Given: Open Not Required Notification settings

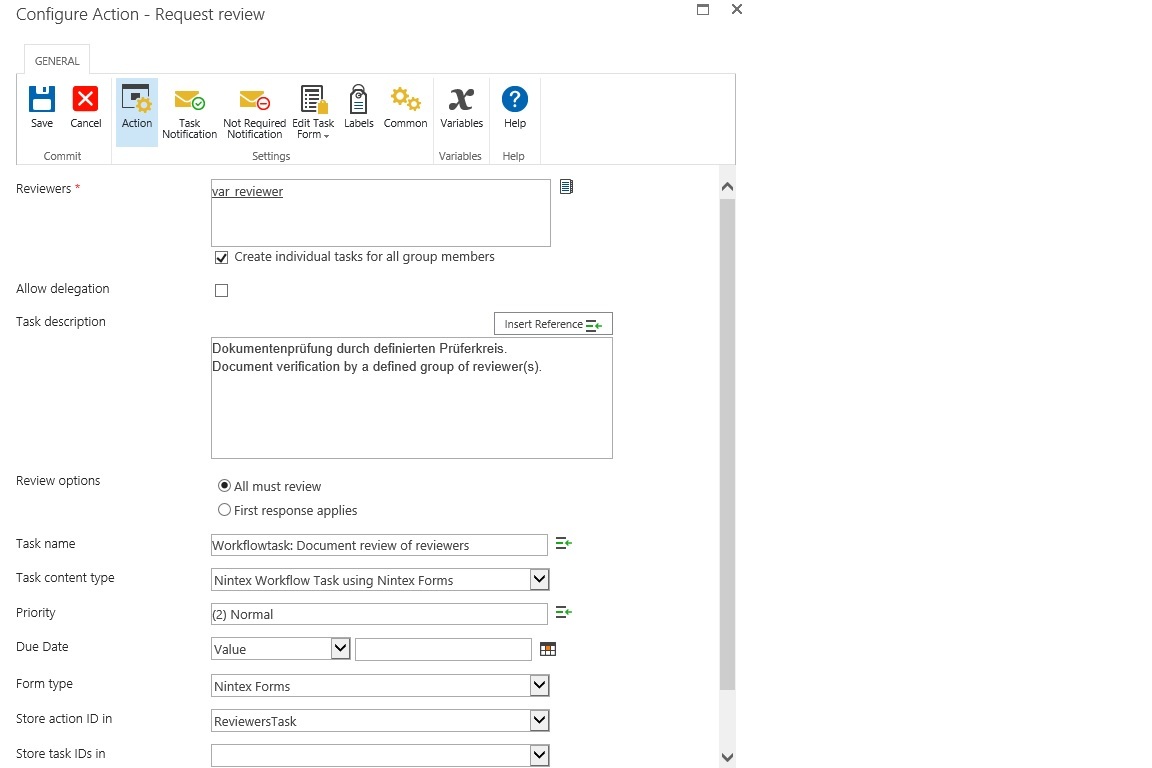Looking at the screenshot, I should 254,112.
